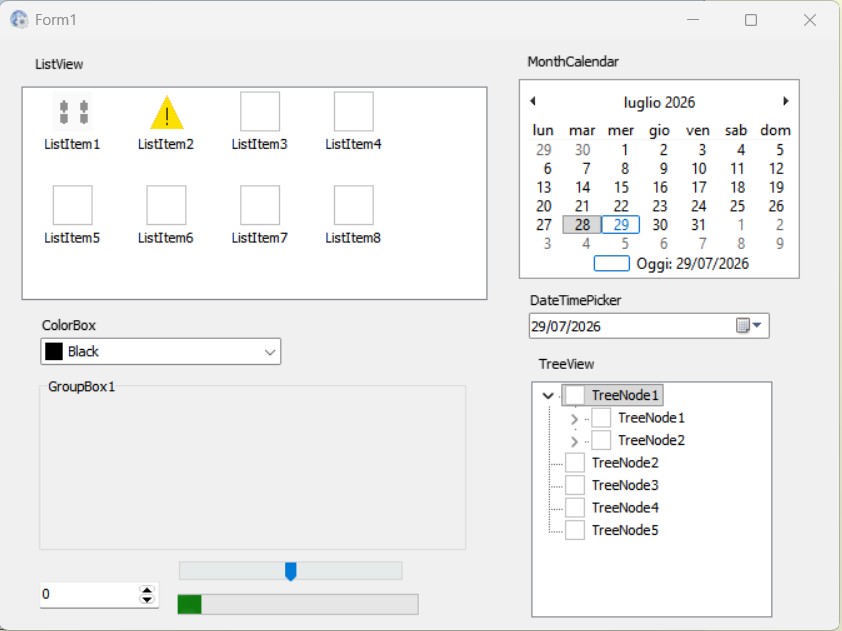842x631 pixels.
Task: Select the ListItem8 blank icon
Action: (x=354, y=205)
